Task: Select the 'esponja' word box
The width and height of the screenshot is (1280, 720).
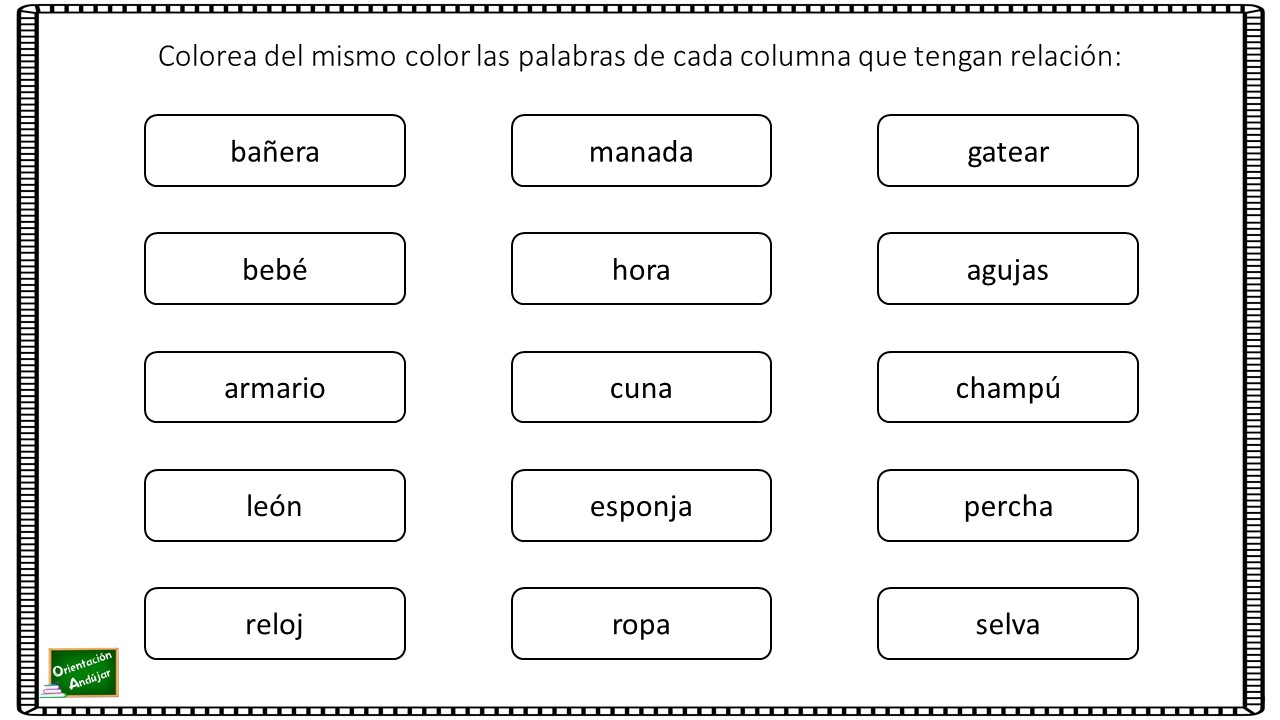Action: click(x=641, y=506)
